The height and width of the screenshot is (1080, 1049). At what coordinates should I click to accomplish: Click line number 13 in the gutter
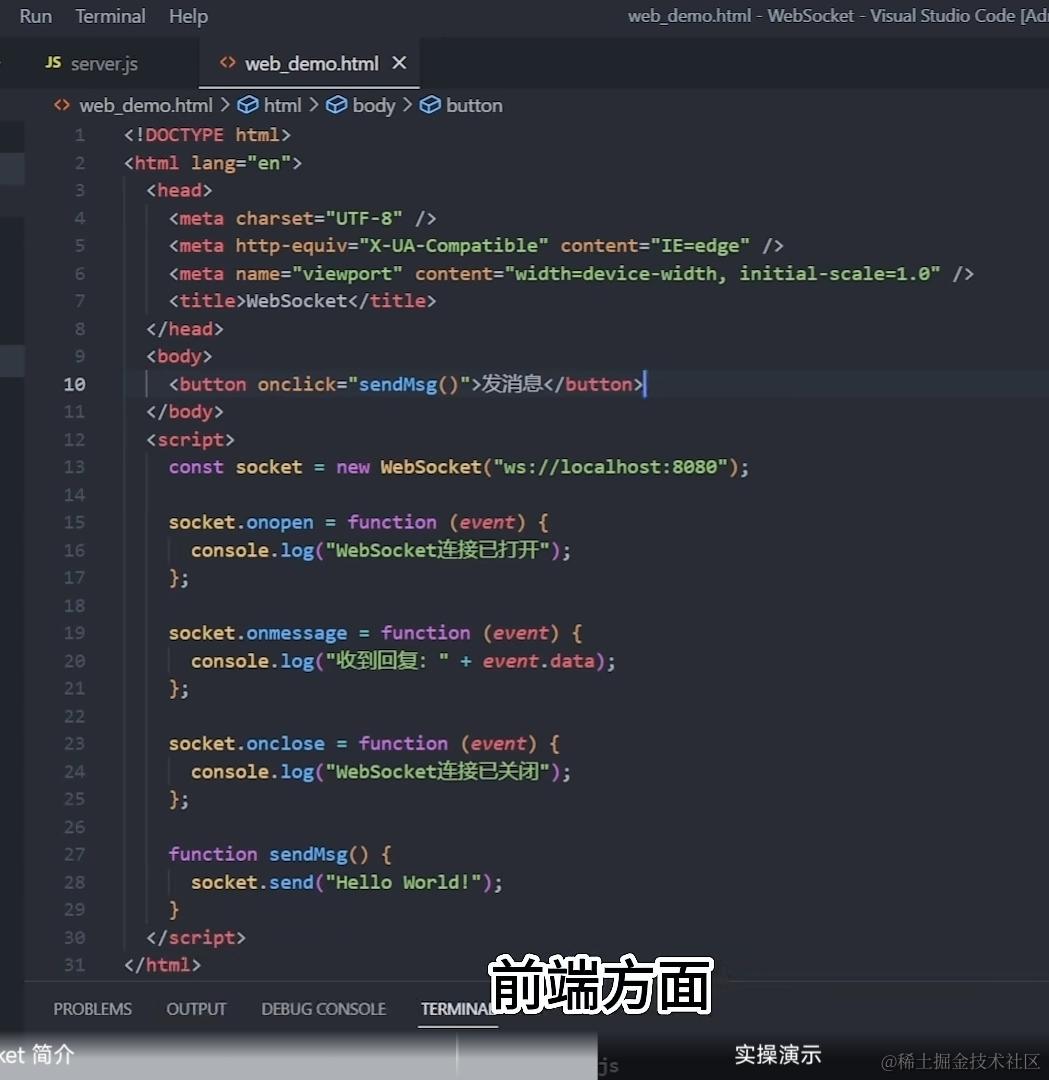tap(74, 467)
